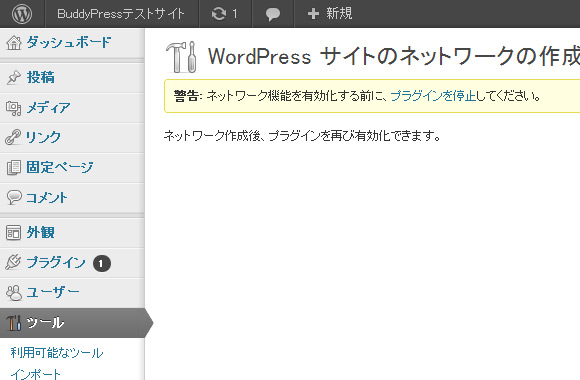580x380 pixels.
Task: Open the コメント sidebar menu
Action: tap(47, 197)
